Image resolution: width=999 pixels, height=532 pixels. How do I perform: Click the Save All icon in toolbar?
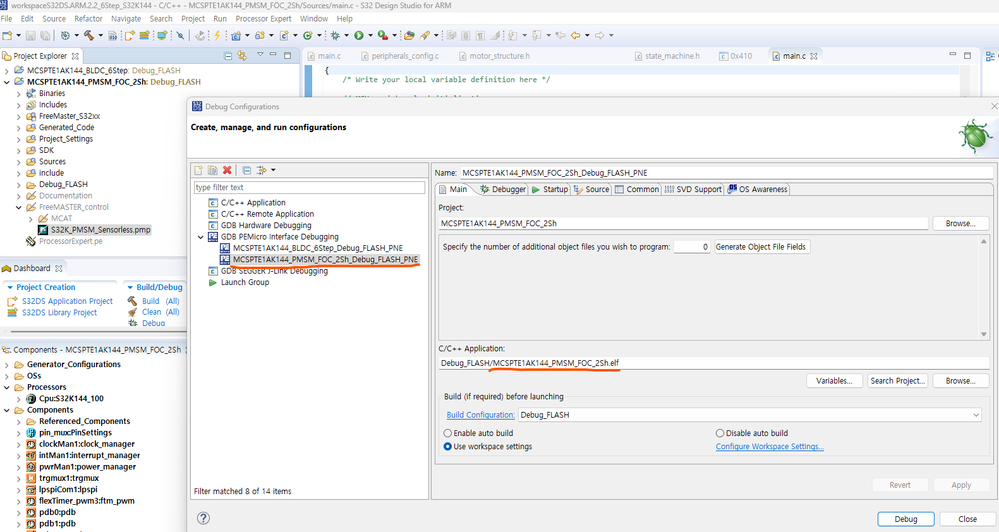click(45, 36)
